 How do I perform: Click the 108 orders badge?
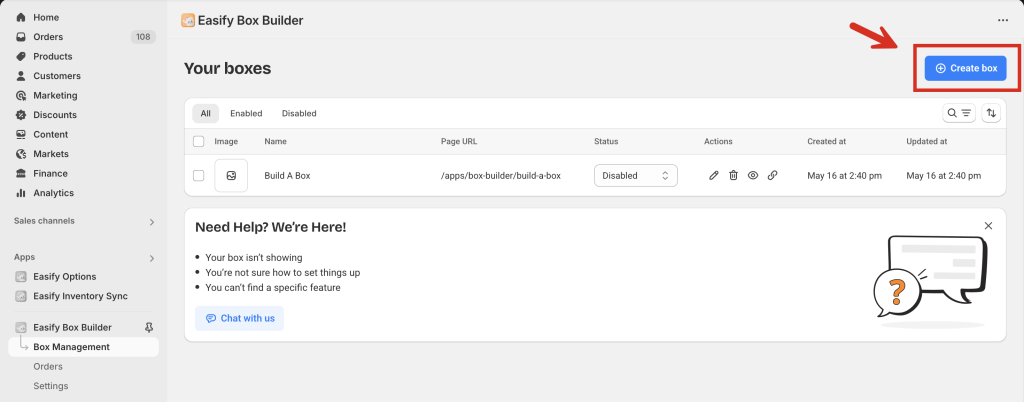click(143, 37)
